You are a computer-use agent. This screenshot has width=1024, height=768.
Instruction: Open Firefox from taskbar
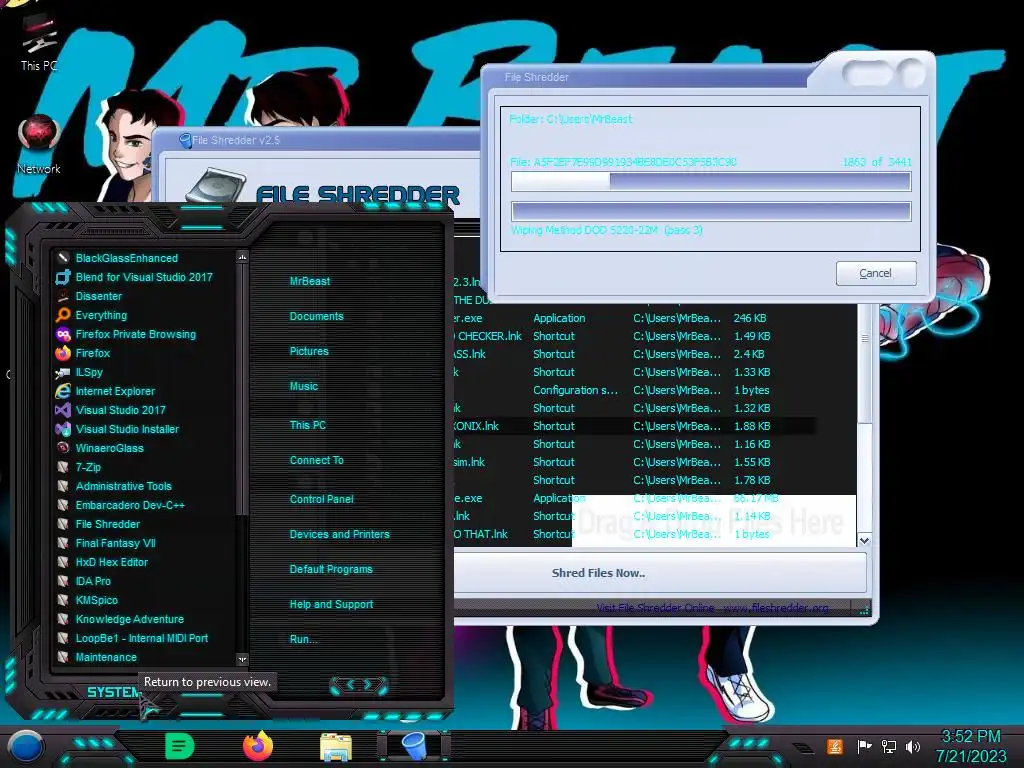click(258, 746)
